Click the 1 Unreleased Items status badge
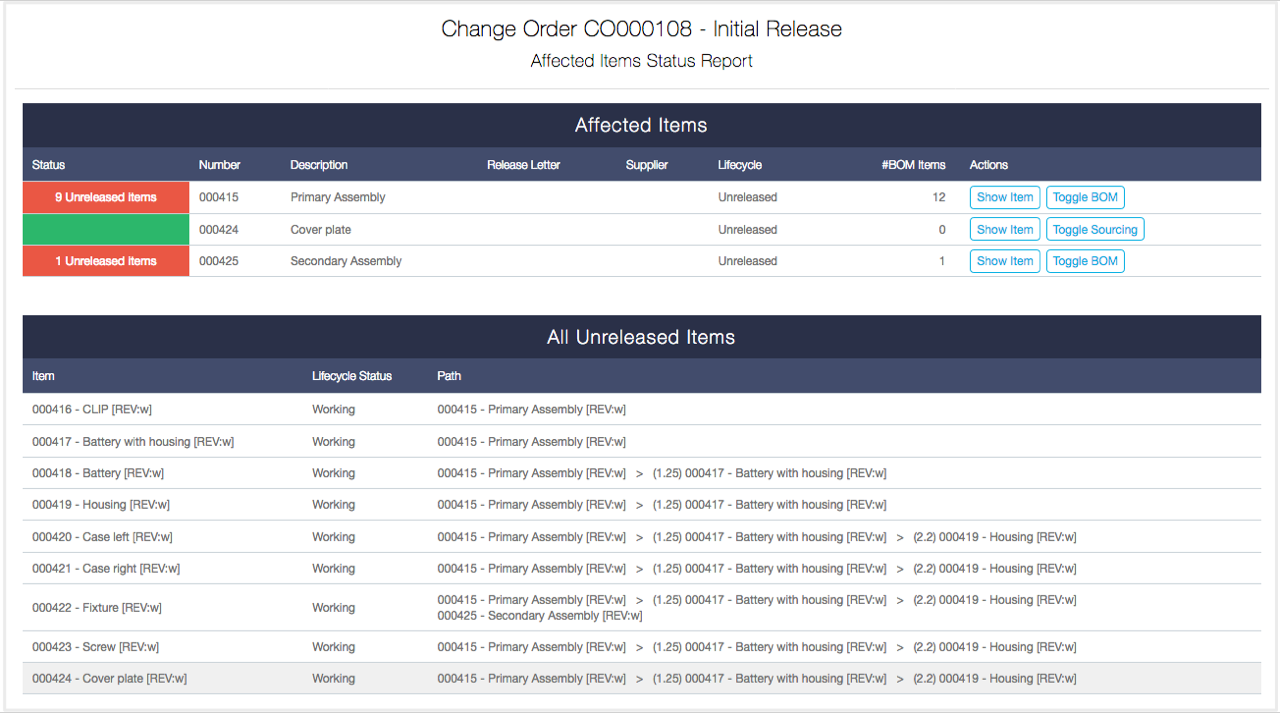The width and height of the screenshot is (1280, 713). pyautogui.click(x=105, y=261)
